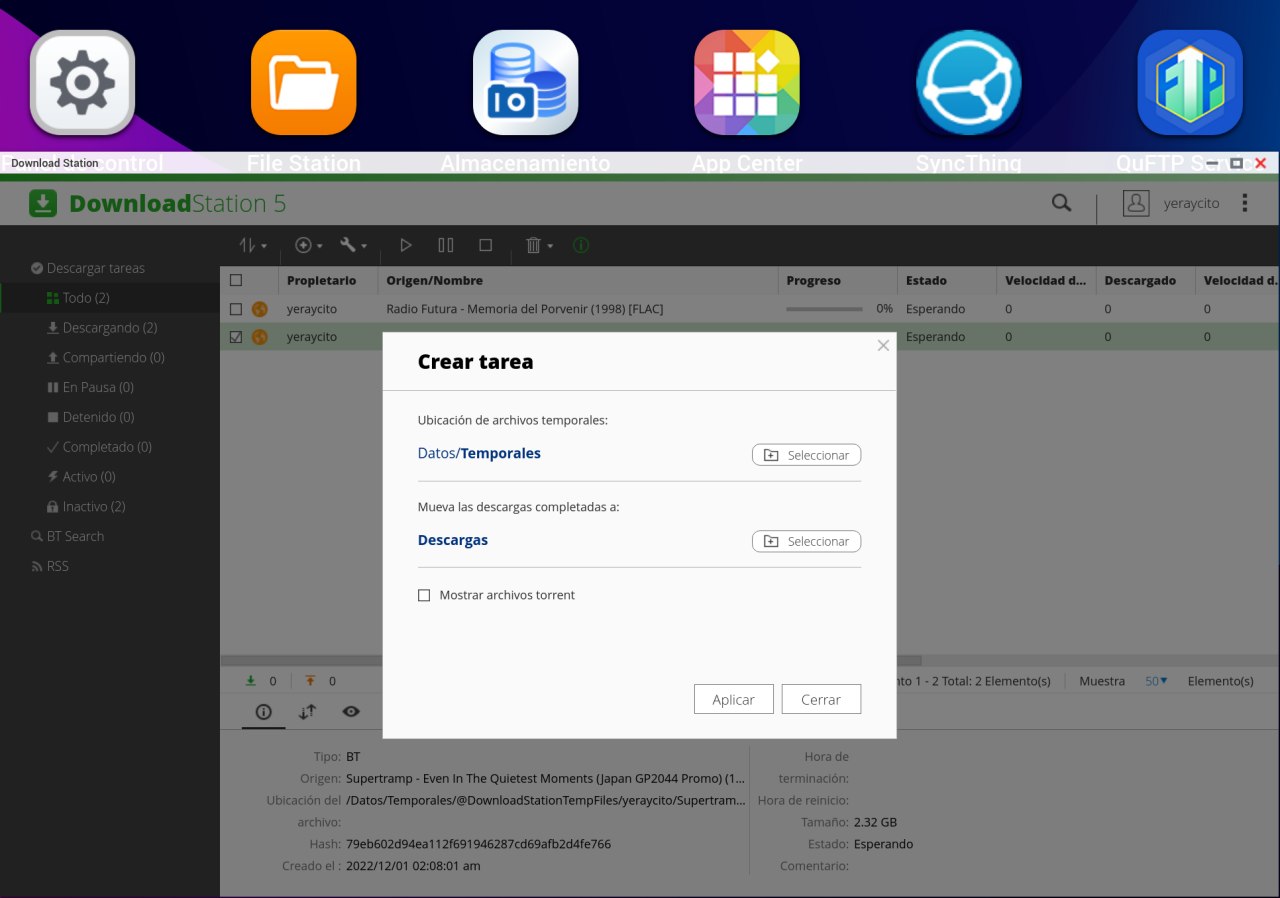Click the Radio Futura progress bar
Image resolution: width=1280 pixels, height=898 pixels.
[x=824, y=309]
